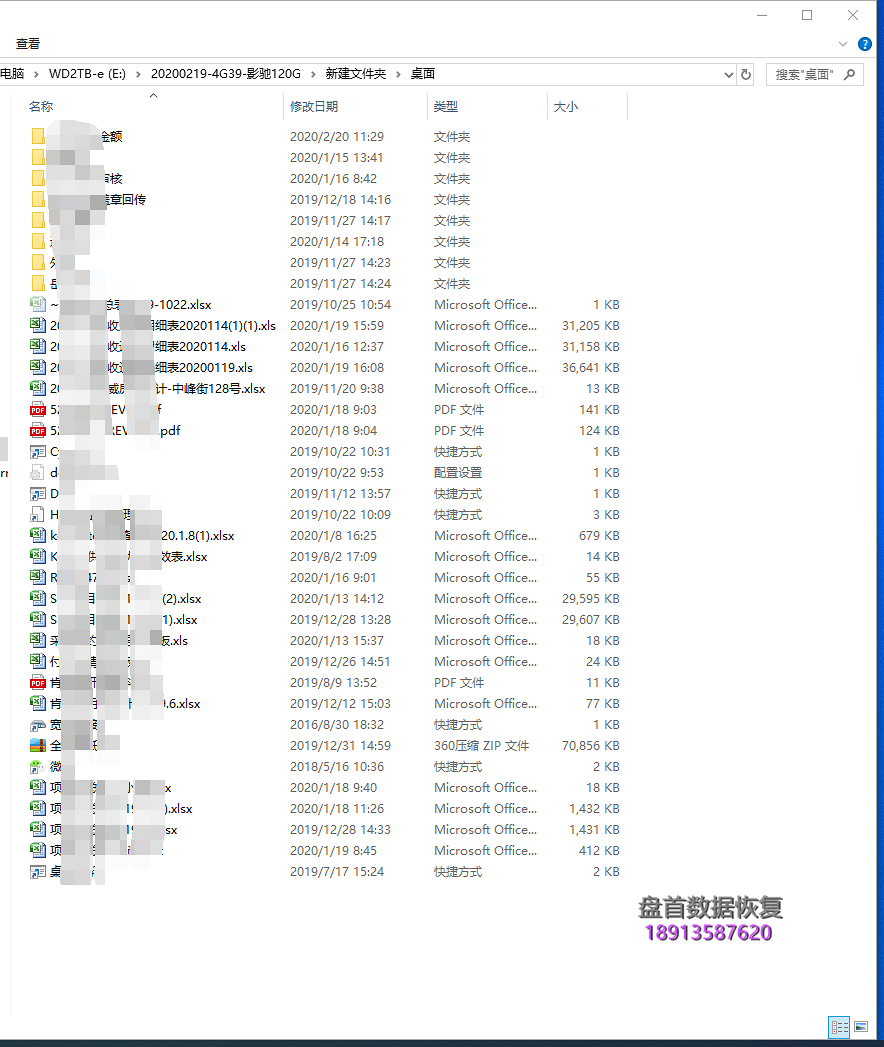
Task: Click Excel icon of 细表20200119.xls file
Action: coord(38,367)
